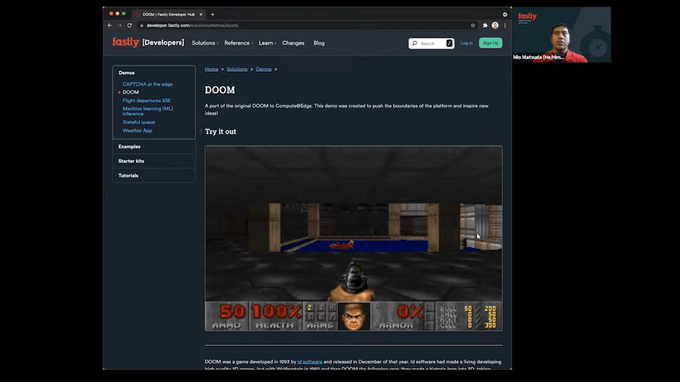Open Machine learning (ML) inference demo

(x=147, y=111)
